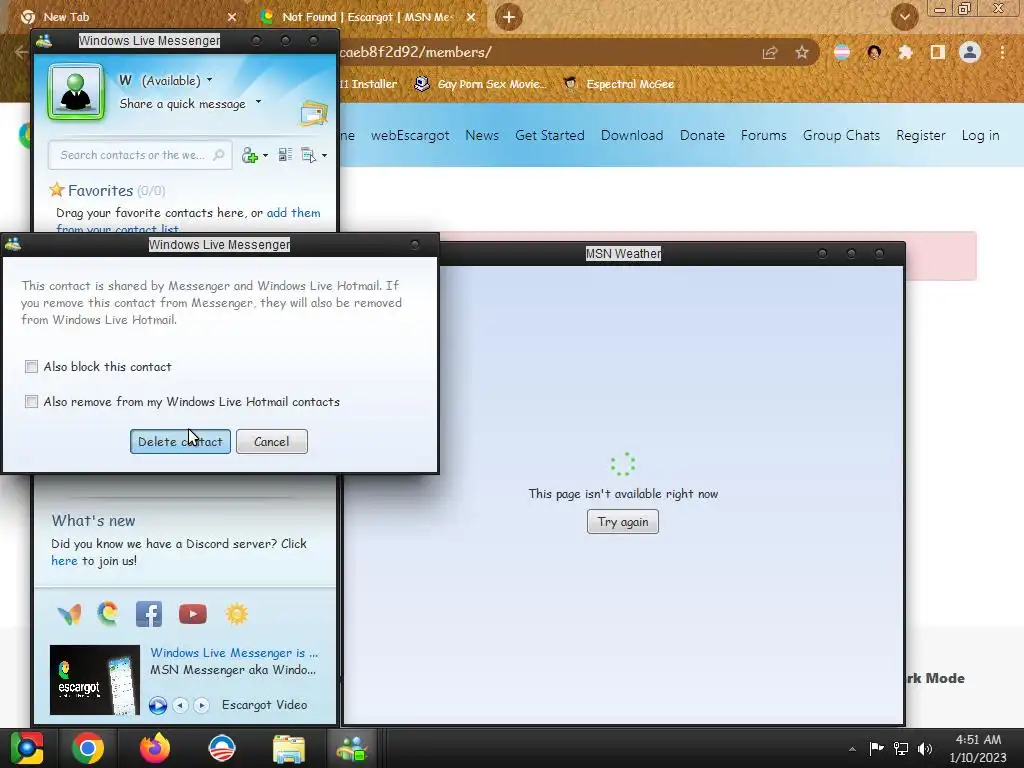Open the volume icon in system tray
This screenshot has height=768, width=1024.
[924, 749]
